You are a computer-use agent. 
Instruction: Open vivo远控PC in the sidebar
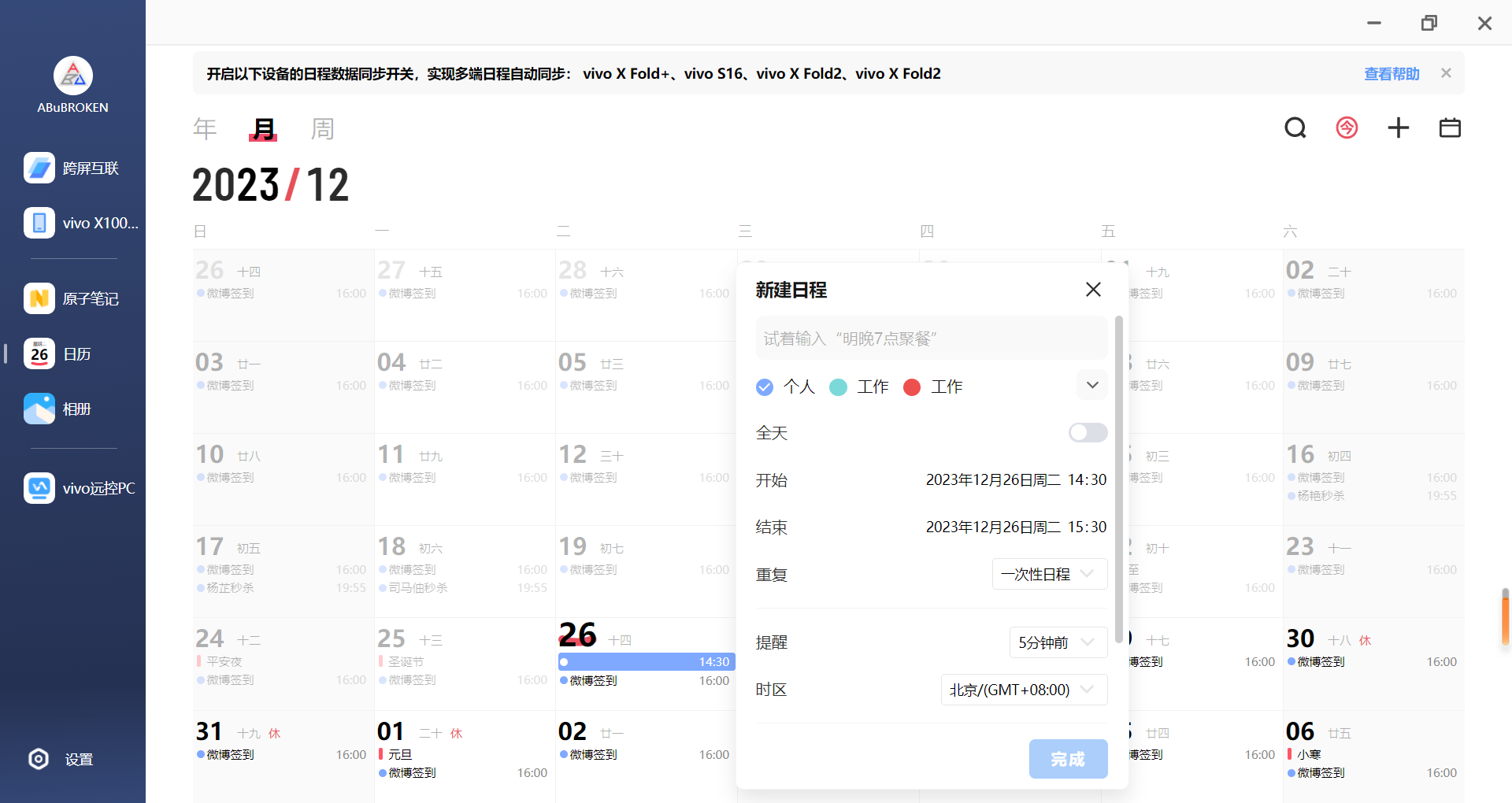point(79,488)
